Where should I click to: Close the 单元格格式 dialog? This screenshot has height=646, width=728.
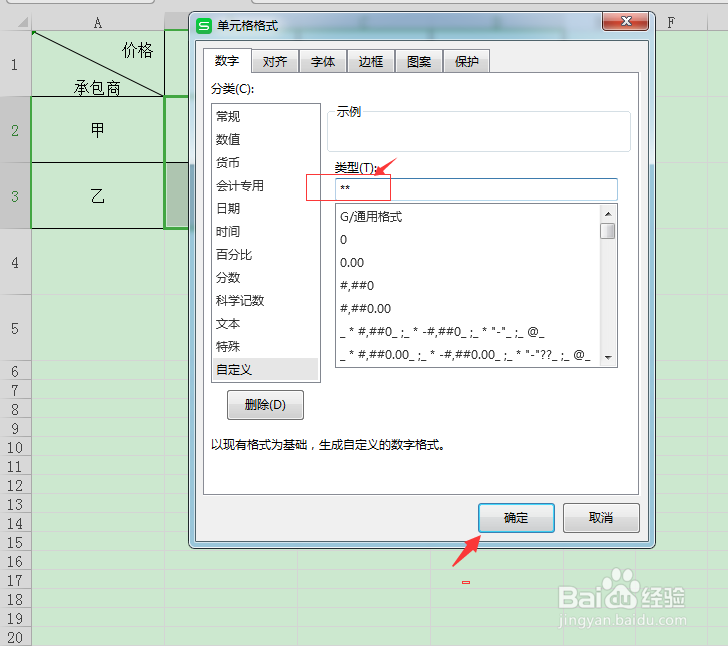tap(625, 21)
